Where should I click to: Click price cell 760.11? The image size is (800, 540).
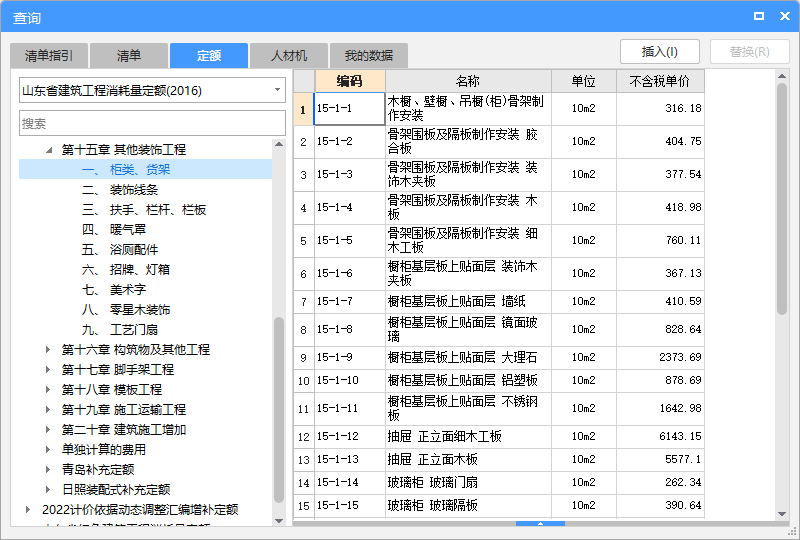(660, 240)
